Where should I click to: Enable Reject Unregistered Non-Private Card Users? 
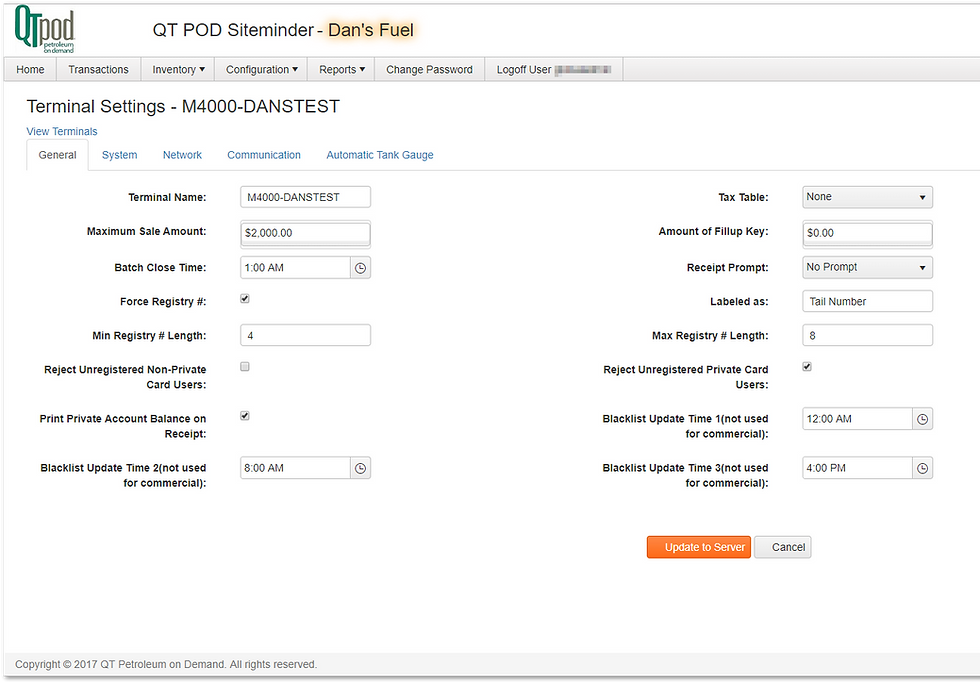pyautogui.click(x=245, y=367)
